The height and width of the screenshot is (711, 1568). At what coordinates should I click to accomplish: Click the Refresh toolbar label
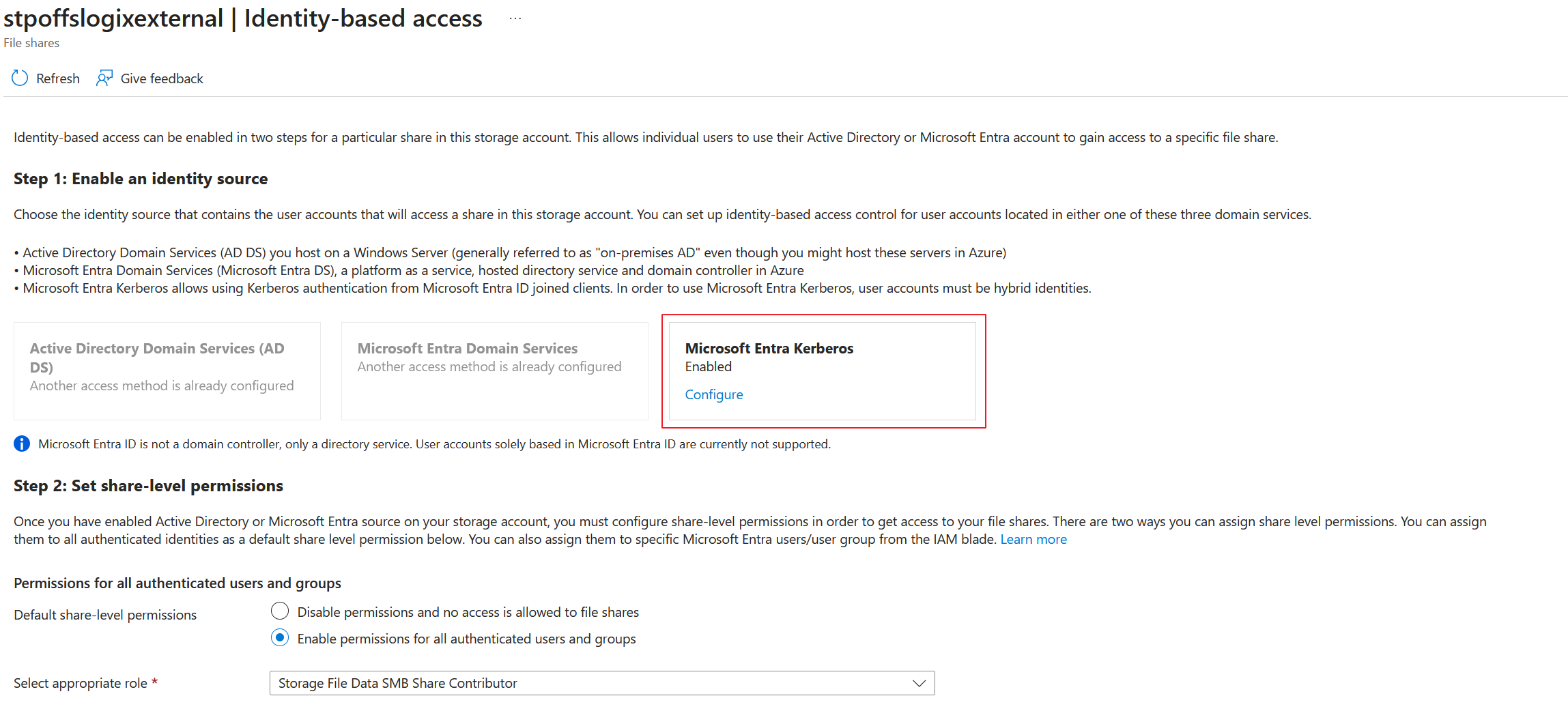(x=58, y=78)
